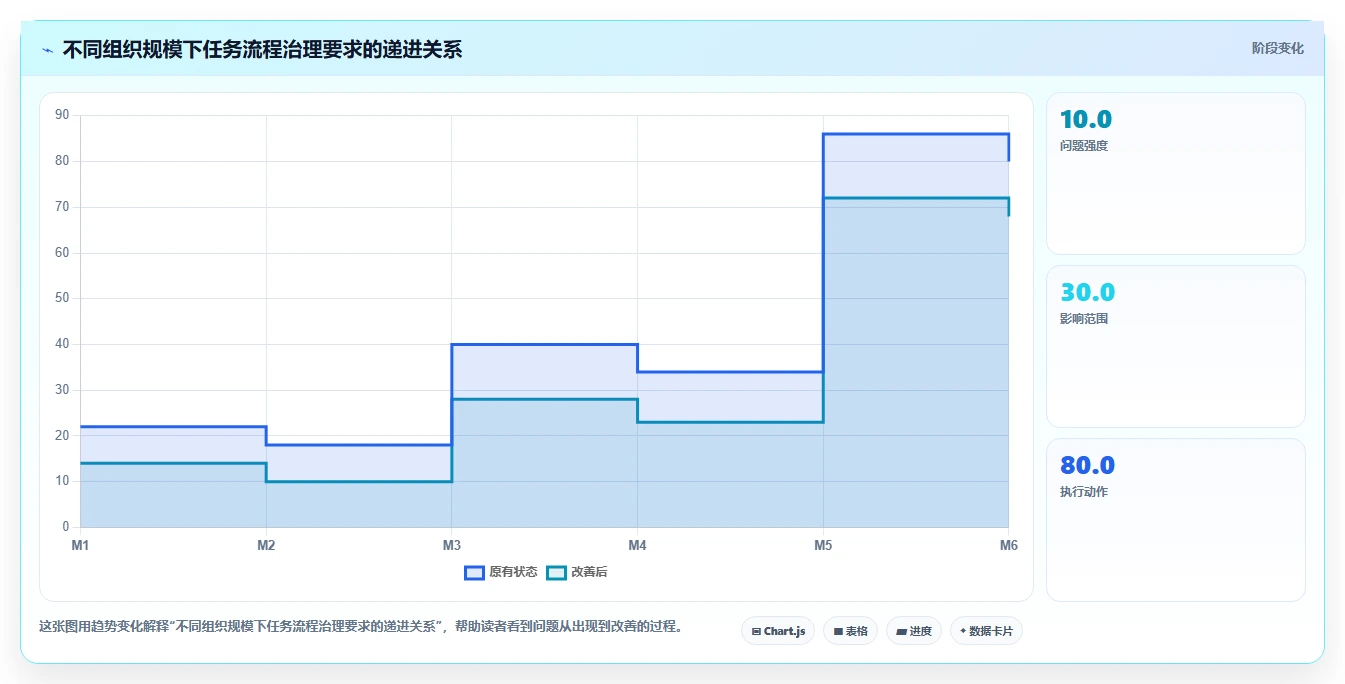Viewport: 1345px width, 684px height.
Task: Toggle the 改善后 legend swatch
Action: [x=557, y=573]
